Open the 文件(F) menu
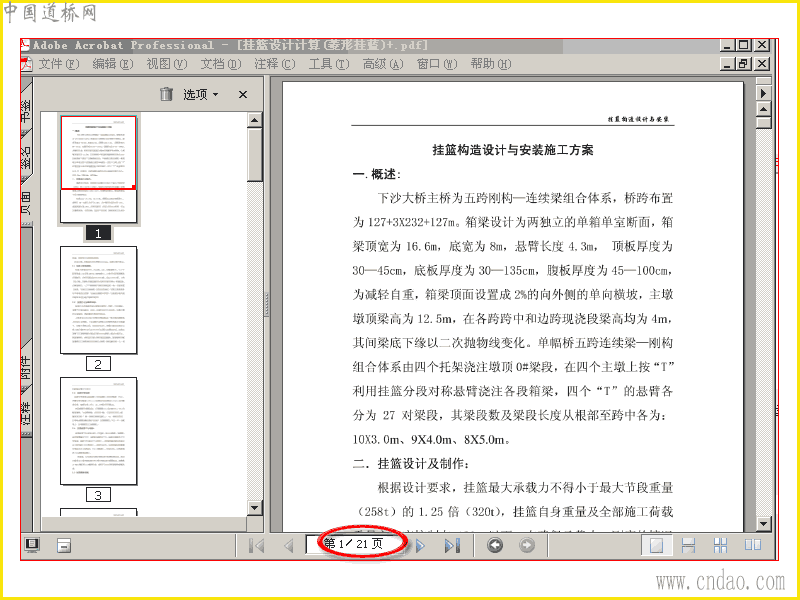Image resolution: width=800 pixels, height=600 pixels. click(59, 64)
